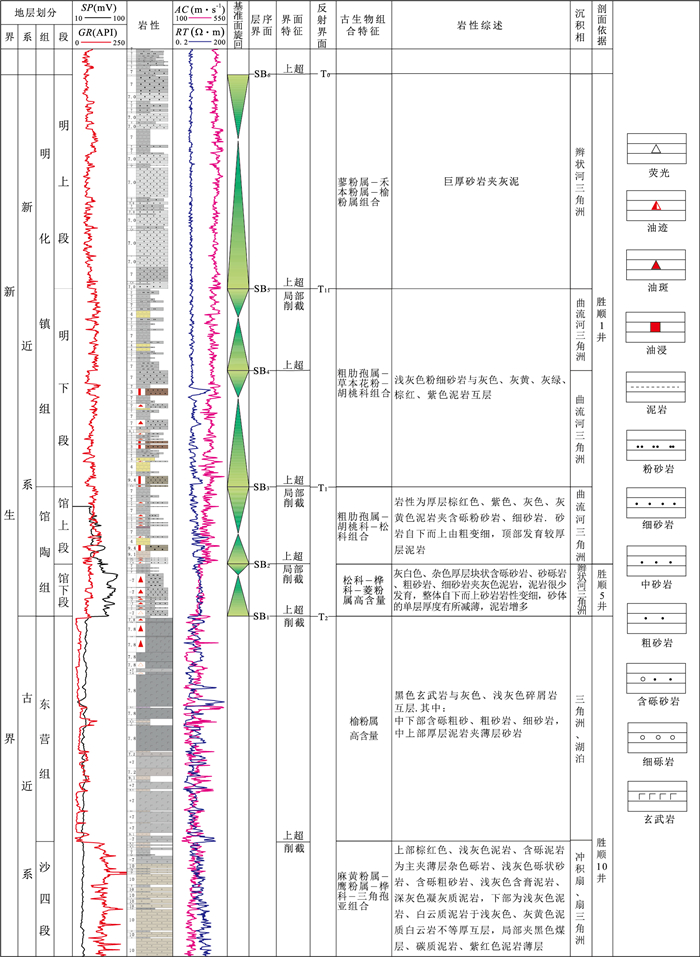The width and height of the screenshot is (700, 957).
Task: Click the 泥岩 dashed-line legend symbol
Action: click(x=656, y=387)
